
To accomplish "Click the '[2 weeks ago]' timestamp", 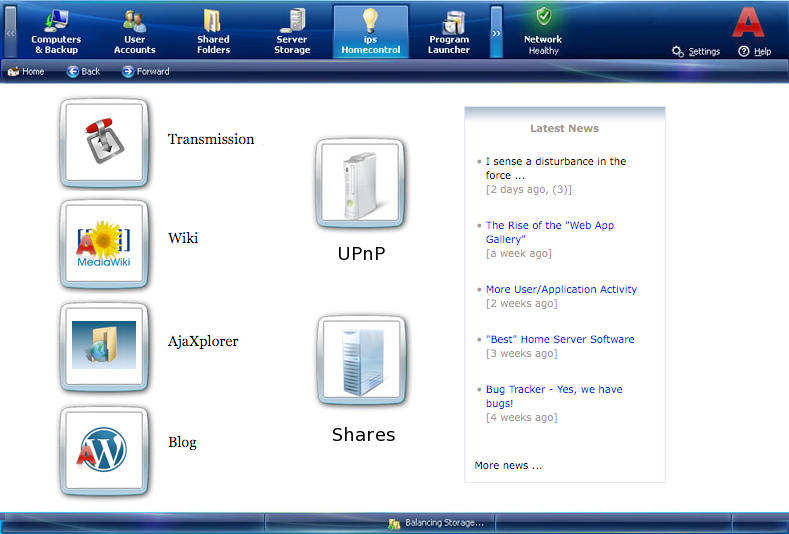I will (521, 303).
